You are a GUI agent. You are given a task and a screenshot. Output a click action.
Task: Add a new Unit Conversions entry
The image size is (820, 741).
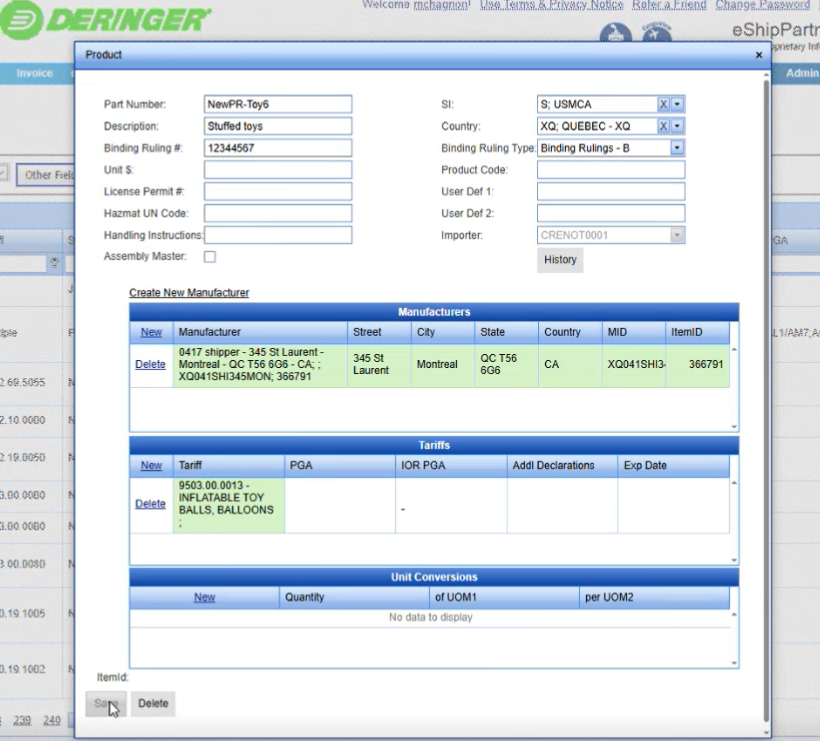[x=204, y=597]
